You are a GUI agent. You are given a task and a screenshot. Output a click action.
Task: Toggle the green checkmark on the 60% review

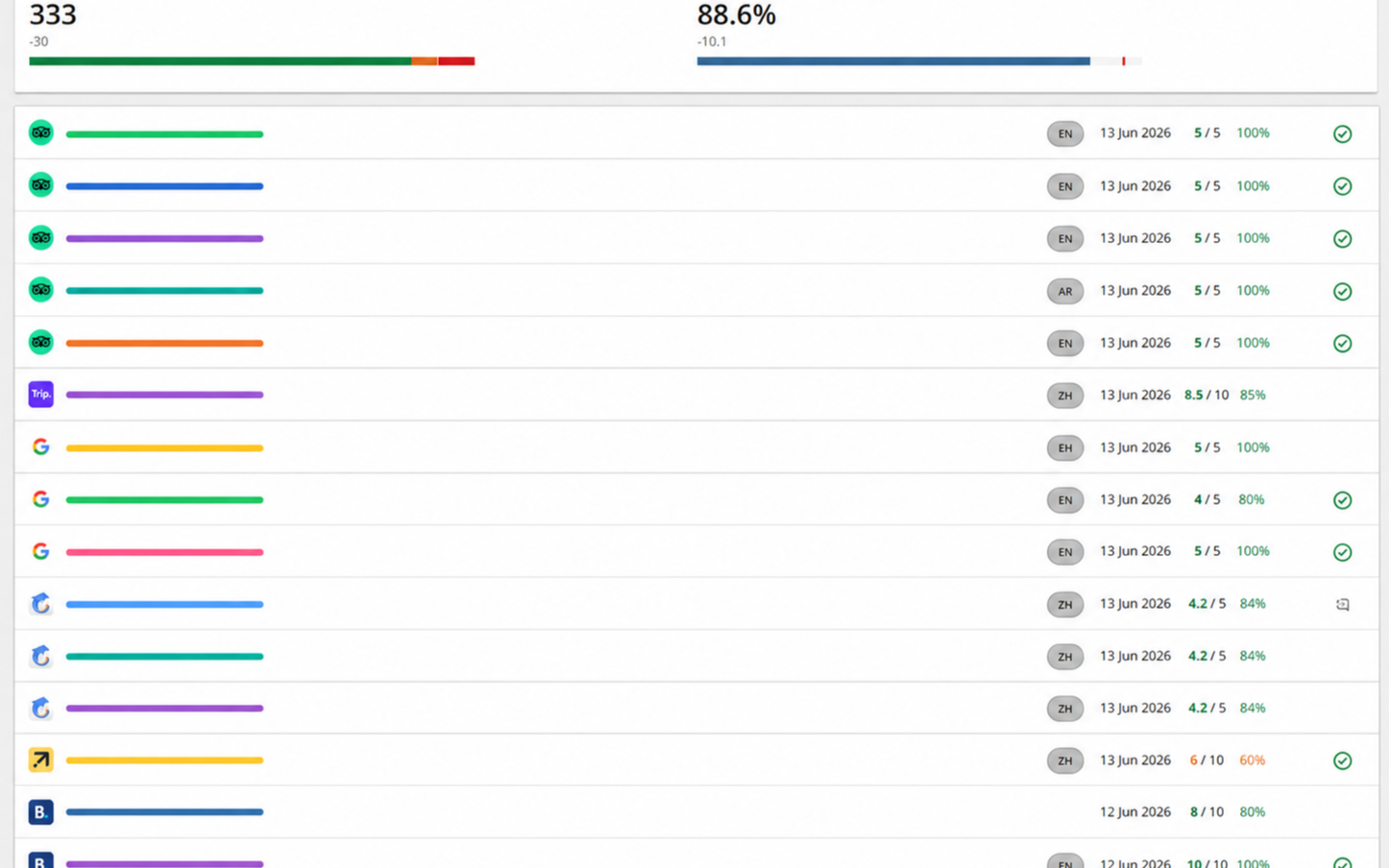1342,760
